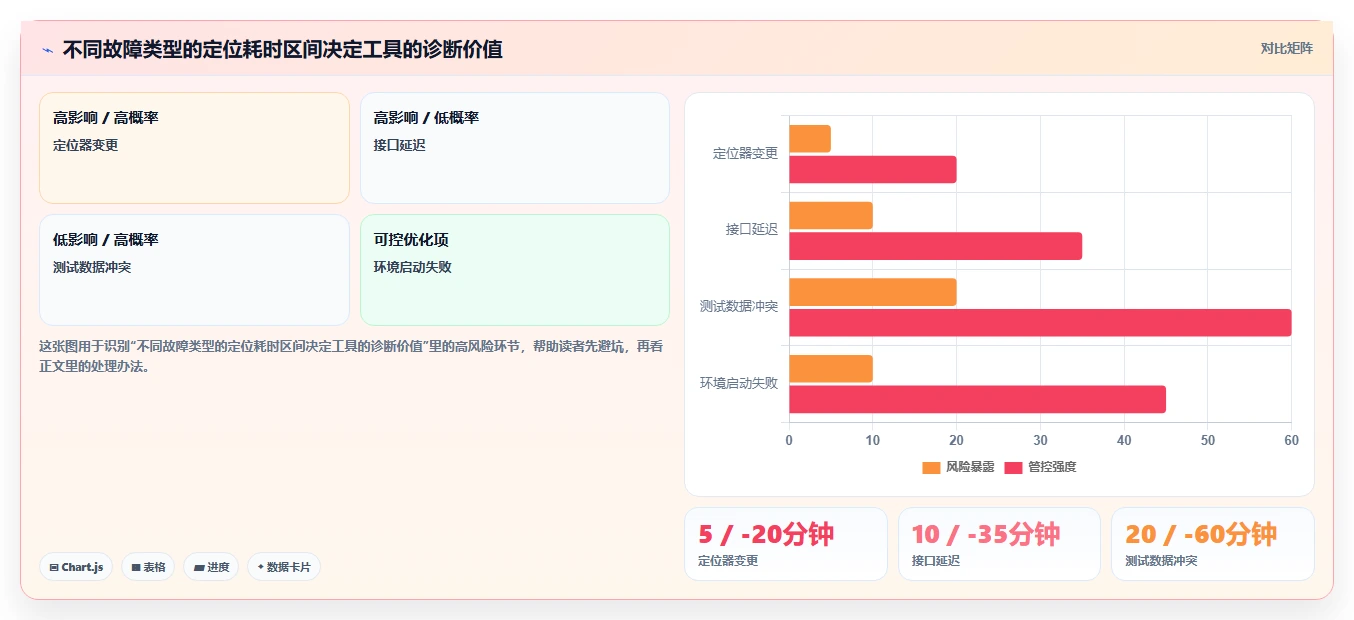Select the 数据卡片 chip

pyautogui.click(x=284, y=567)
